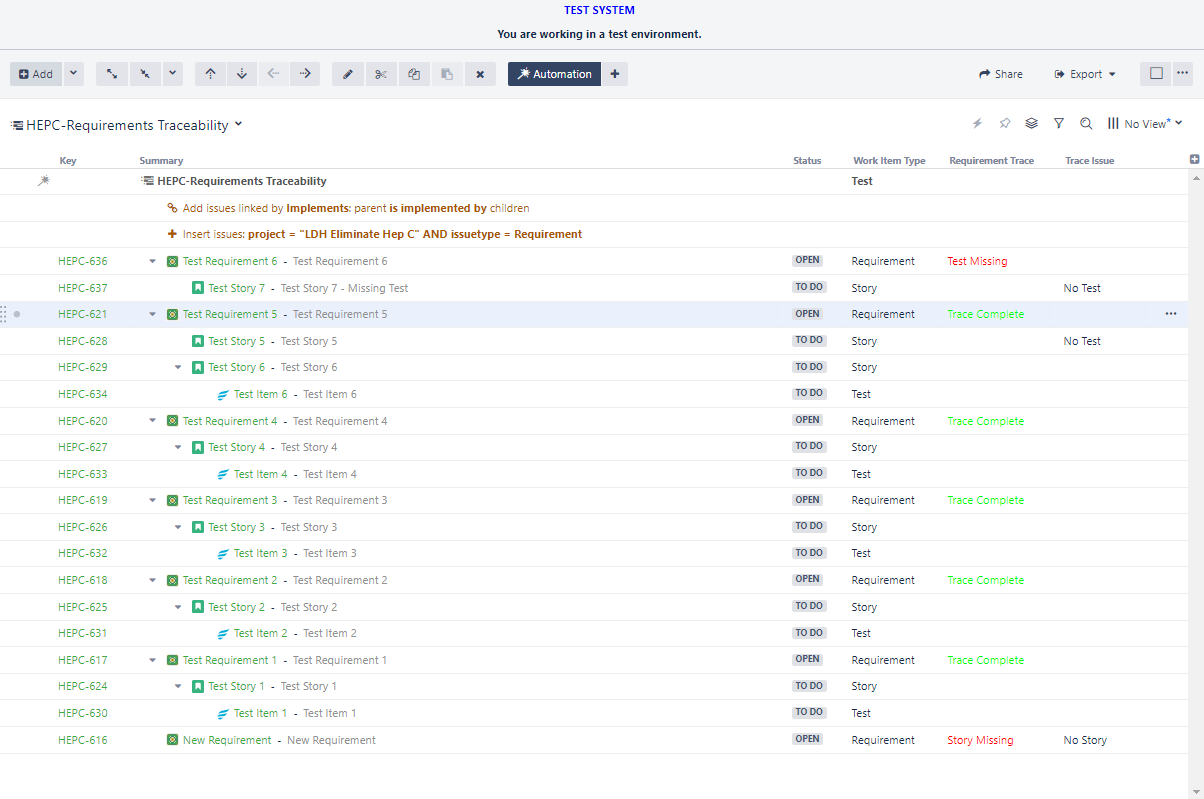The image size is (1204, 799).
Task: Click the scissors cut icon
Action: (380, 74)
